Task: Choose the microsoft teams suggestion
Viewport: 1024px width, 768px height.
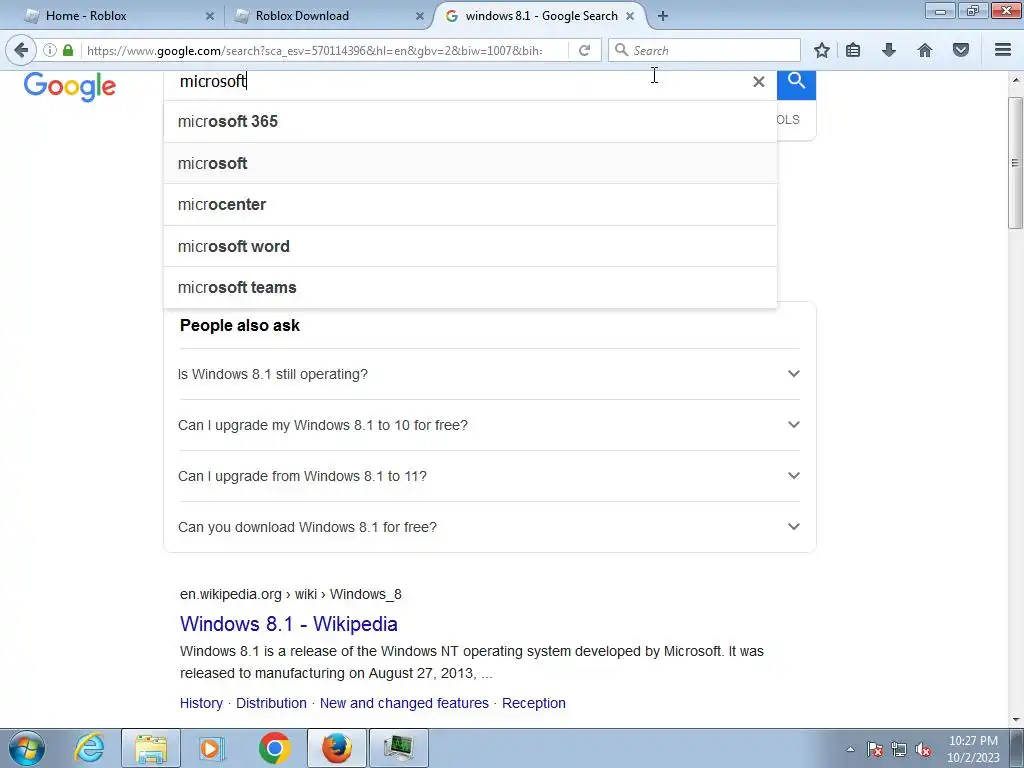Action: (470, 287)
